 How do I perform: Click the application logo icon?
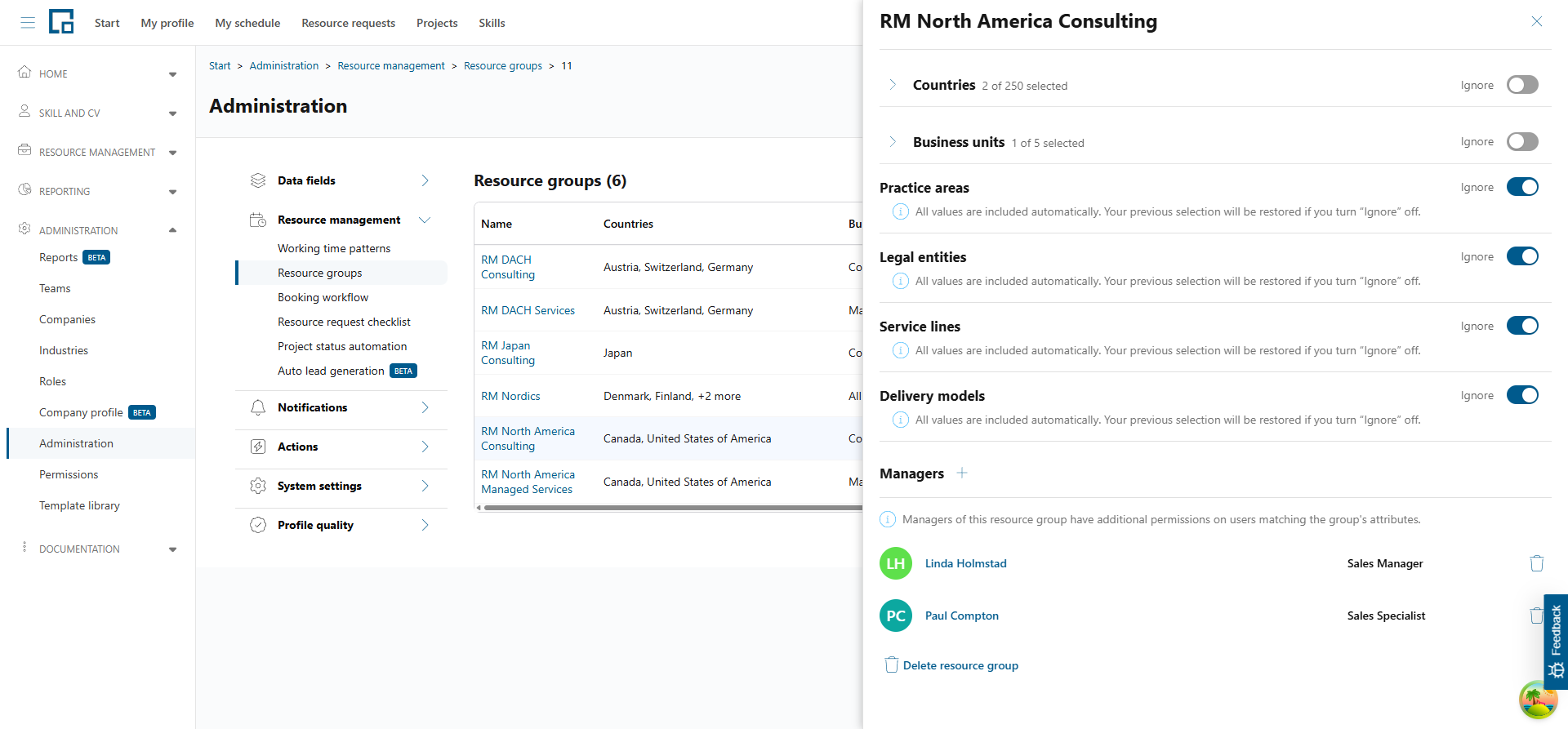pyautogui.click(x=61, y=22)
